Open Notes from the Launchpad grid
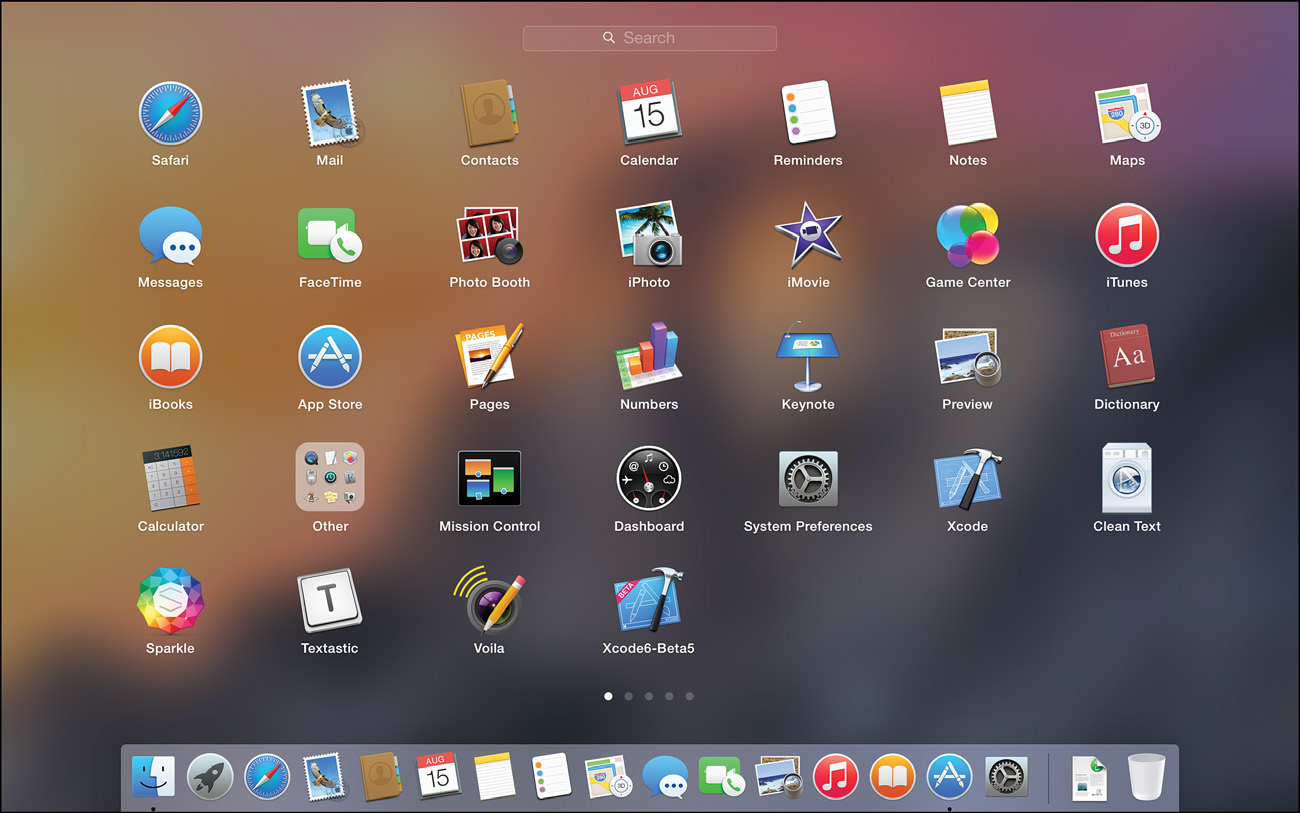1300x813 pixels. point(968,113)
